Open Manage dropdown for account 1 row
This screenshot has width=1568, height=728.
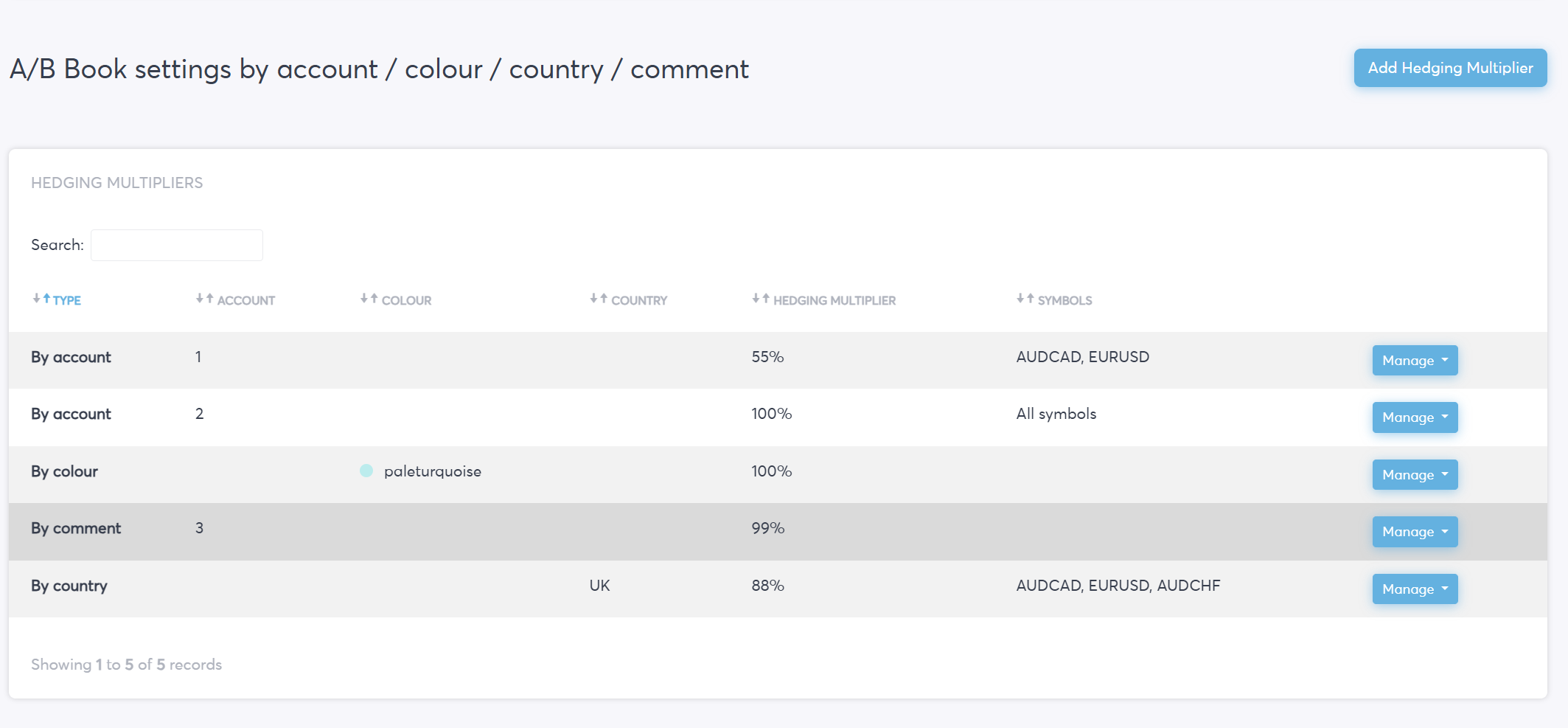[1415, 360]
